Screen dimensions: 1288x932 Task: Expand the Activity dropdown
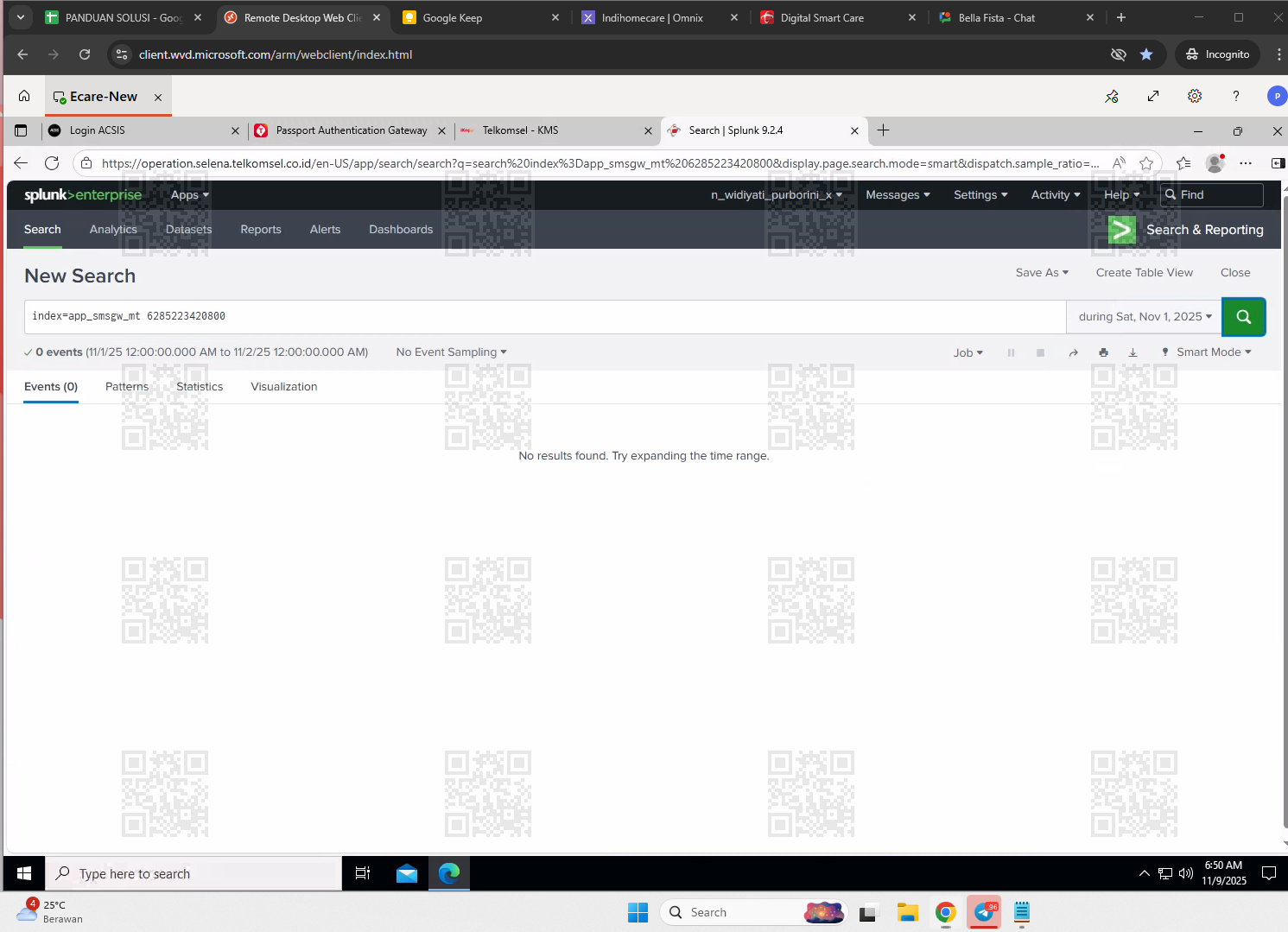[x=1056, y=195]
